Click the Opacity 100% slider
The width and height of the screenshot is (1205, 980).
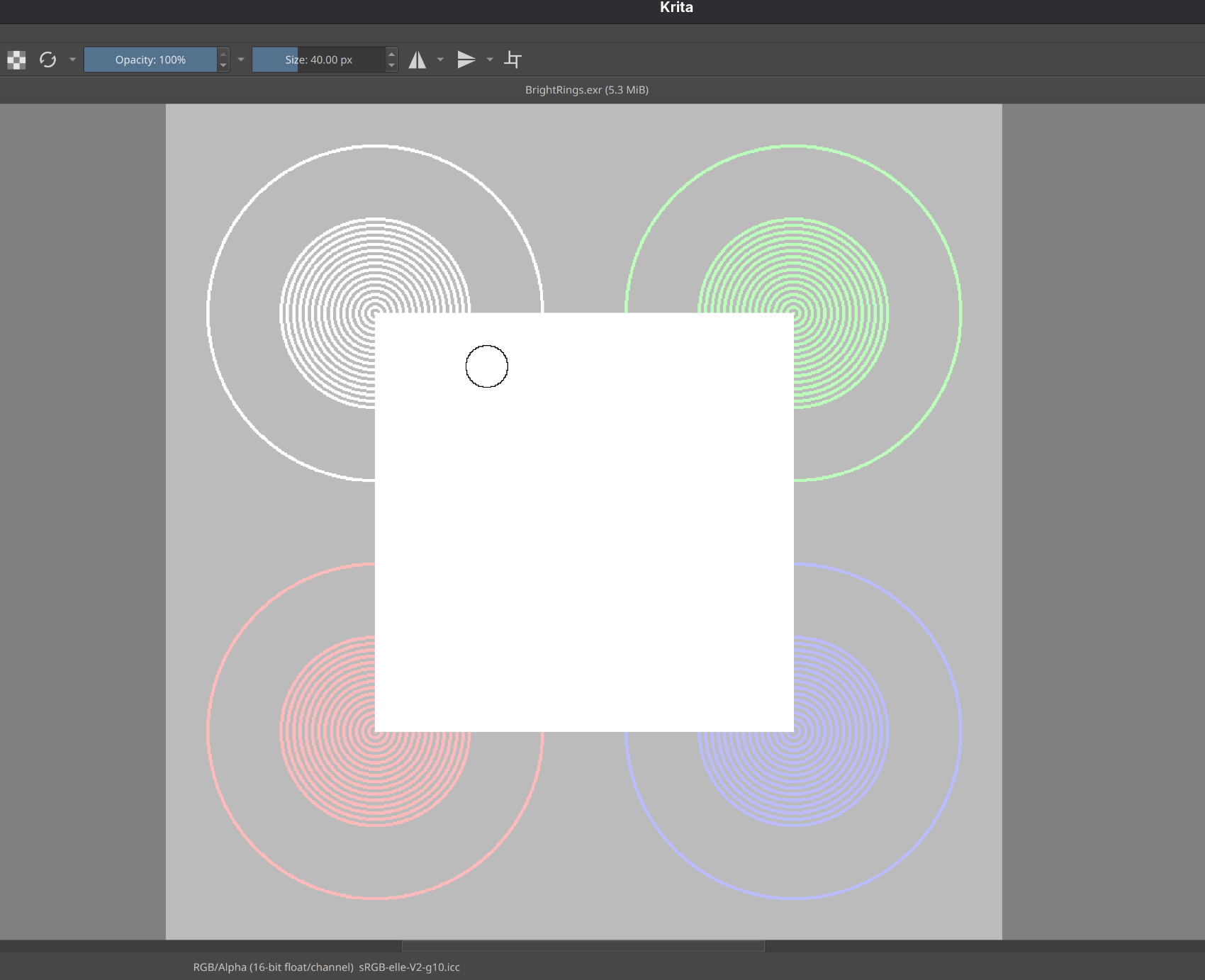click(x=150, y=60)
